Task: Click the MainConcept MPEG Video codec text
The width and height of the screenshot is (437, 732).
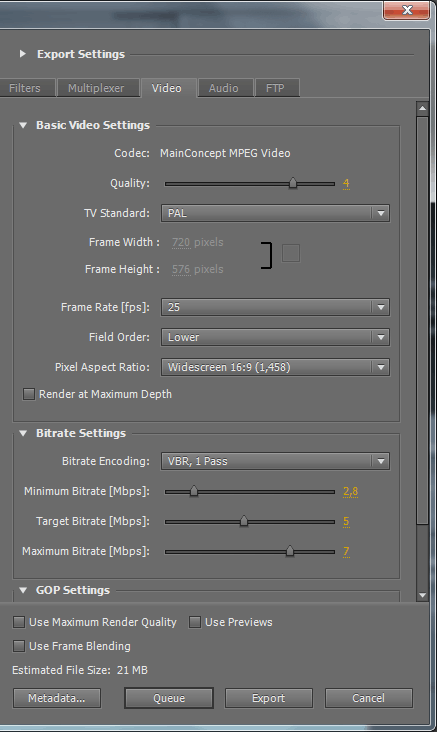Action: pyautogui.click(x=225, y=153)
